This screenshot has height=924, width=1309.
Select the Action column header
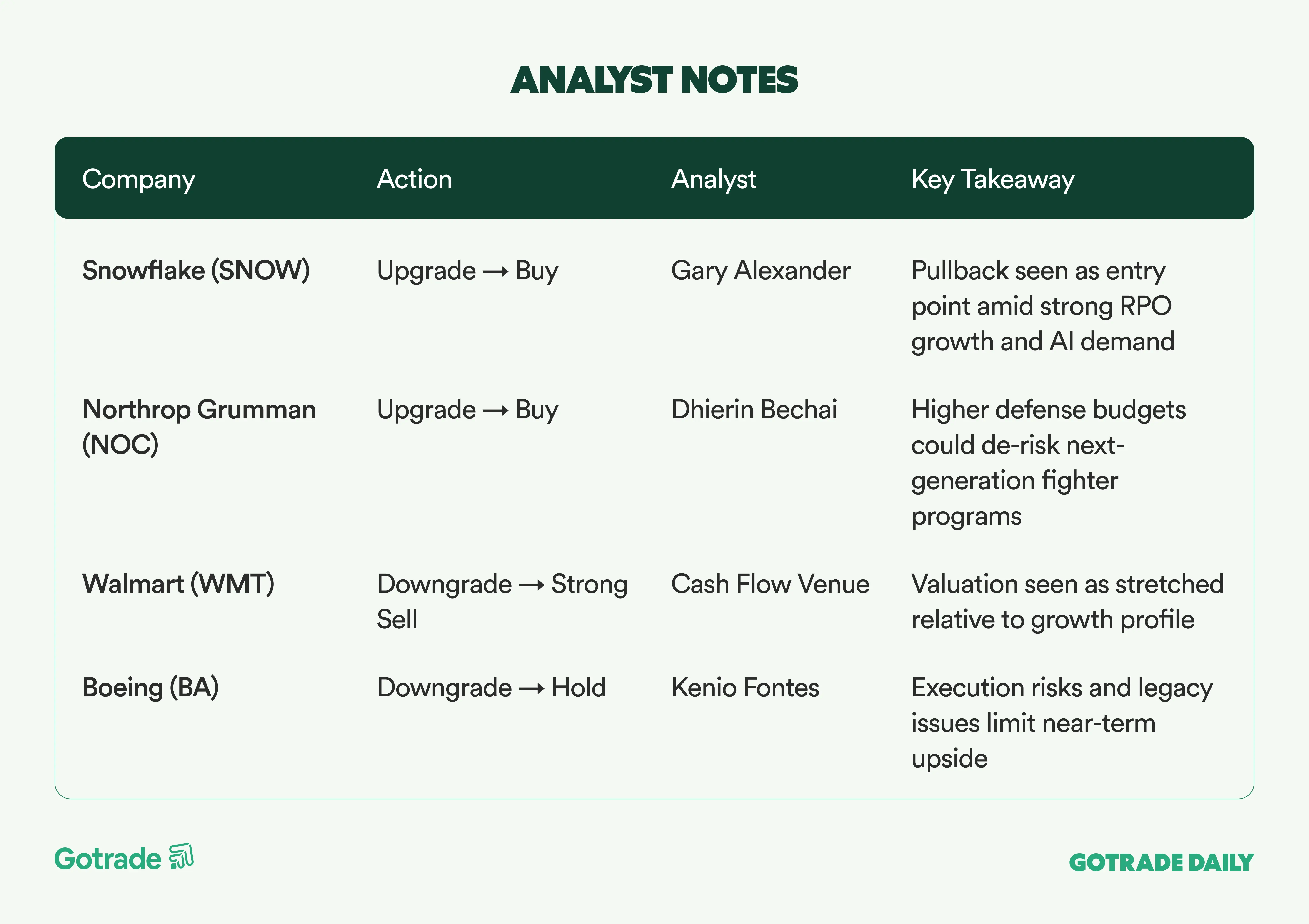tap(415, 179)
